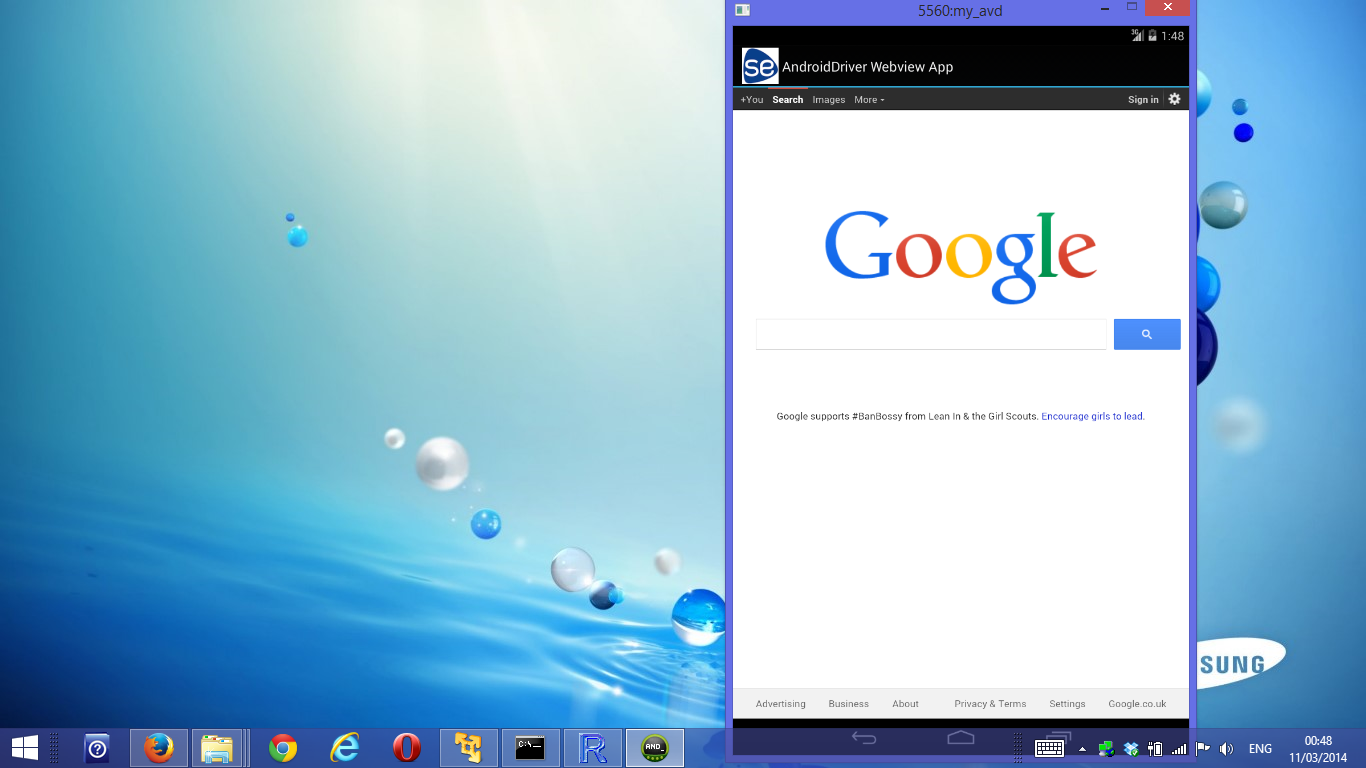Click the Android 3G signal status icon
Screen dimensions: 1366x768
pyautogui.click(x=1137, y=35)
